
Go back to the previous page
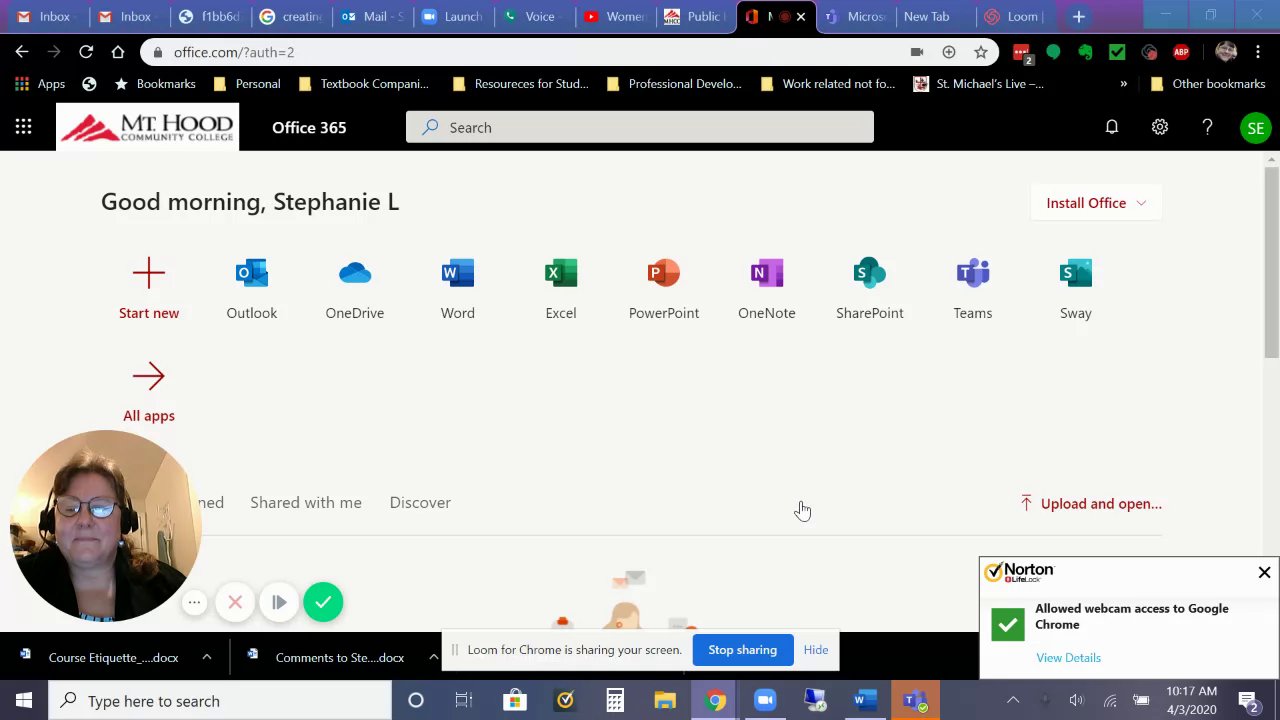pyautogui.click(x=22, y=52)
